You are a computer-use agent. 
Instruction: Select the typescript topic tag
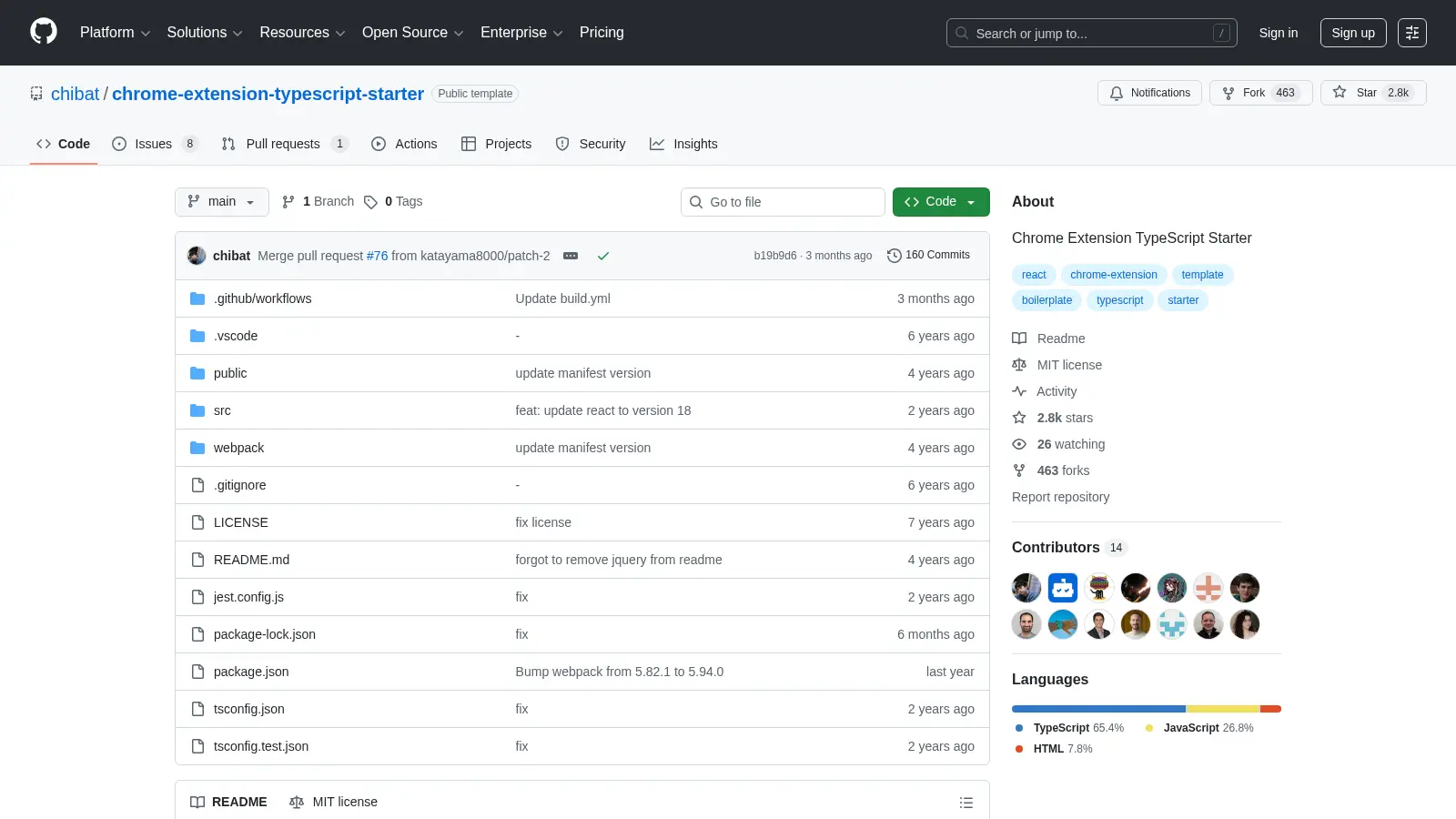[1119, 300]
